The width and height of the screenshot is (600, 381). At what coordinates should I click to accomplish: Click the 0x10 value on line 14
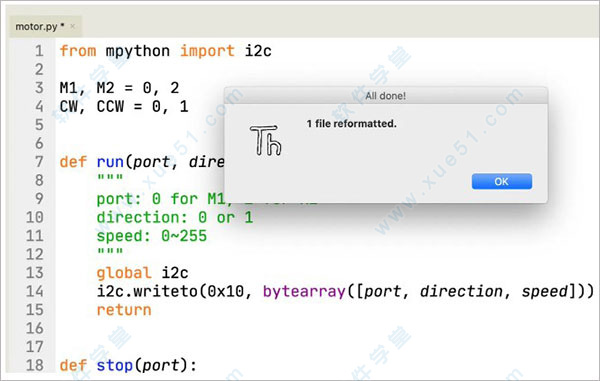coord(225,291)
